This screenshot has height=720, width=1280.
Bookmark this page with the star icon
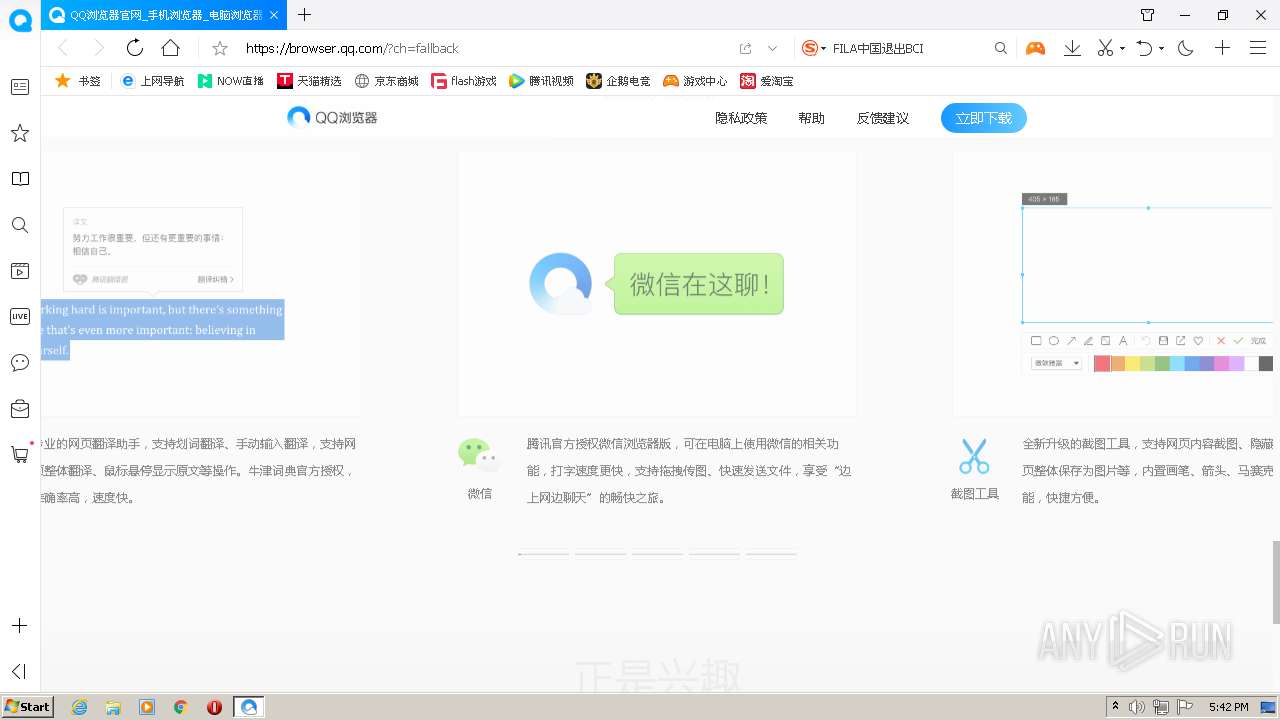220,48
